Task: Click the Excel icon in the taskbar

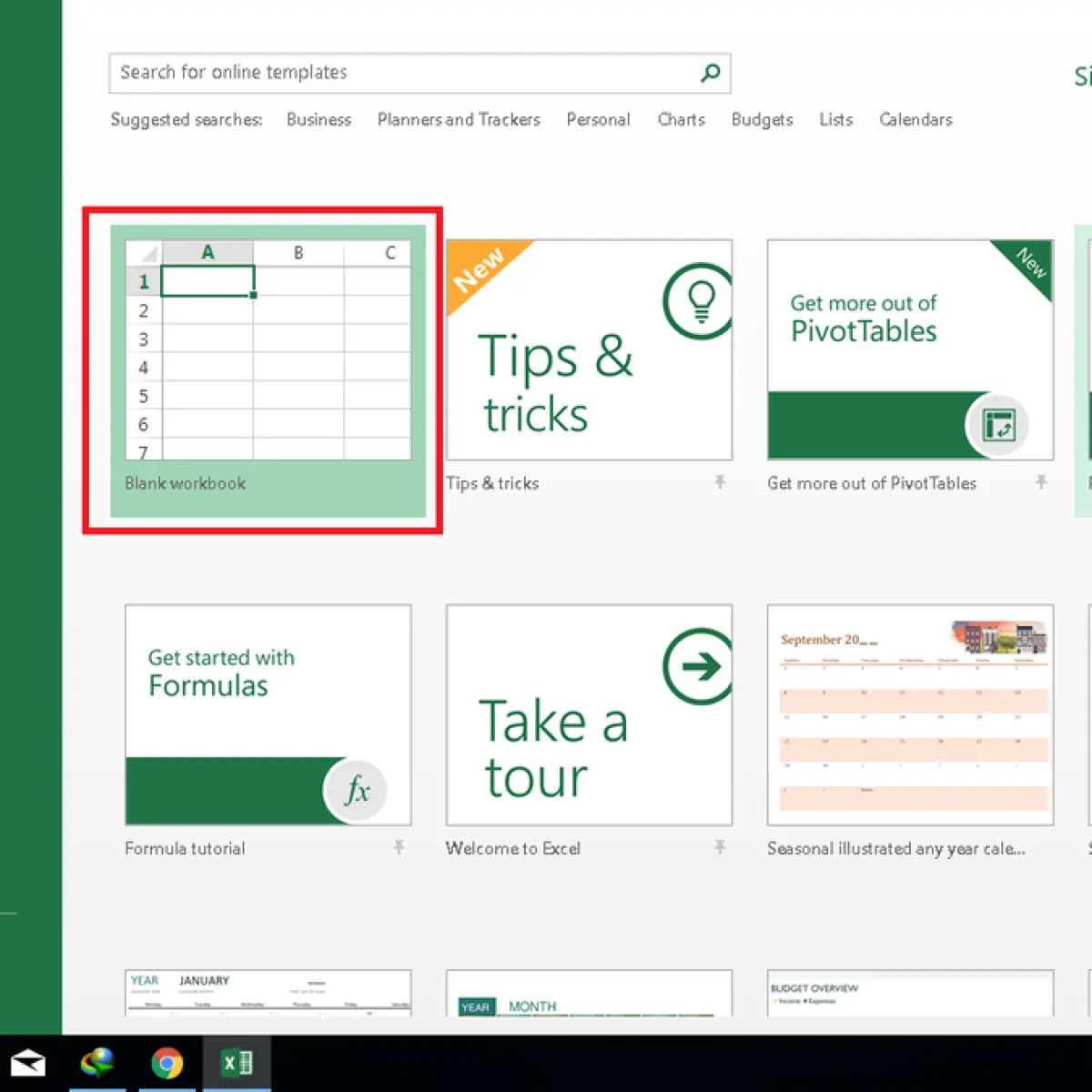Action: pos(237,1063)
